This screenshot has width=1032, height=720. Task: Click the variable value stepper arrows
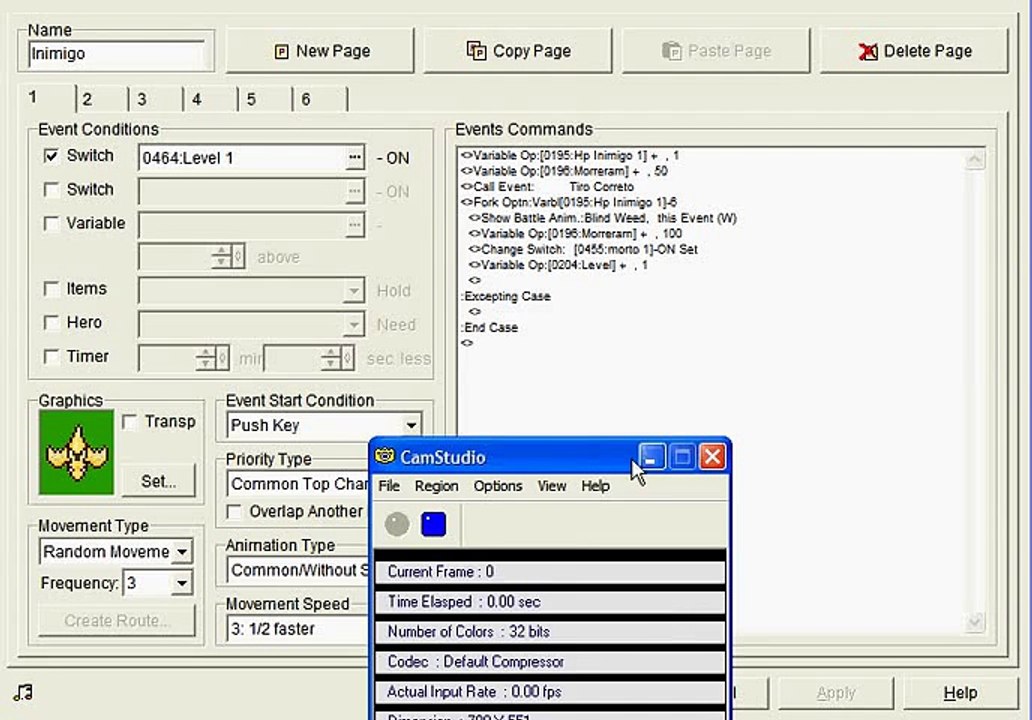pos(222,257)
